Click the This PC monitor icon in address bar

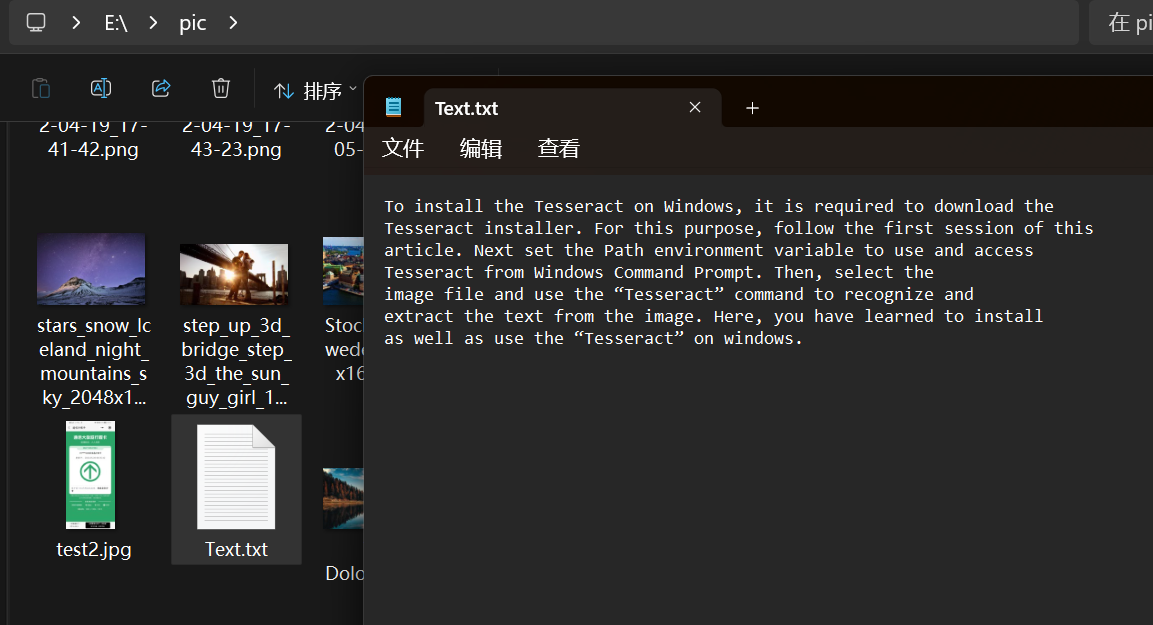pyautogui.click(x=36, y=23)
